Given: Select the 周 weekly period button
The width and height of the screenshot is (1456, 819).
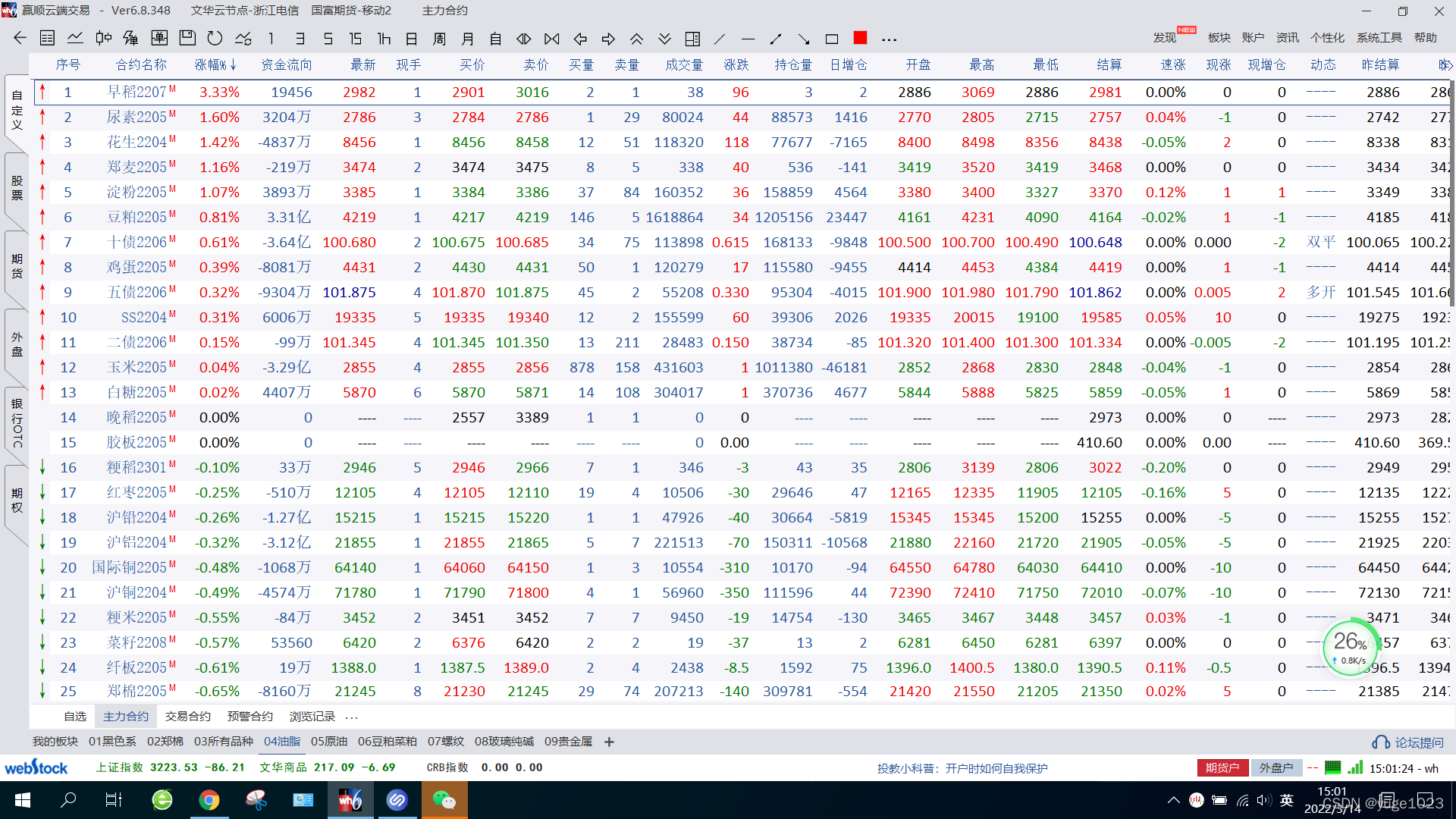Looking at the screenshot, I should [440, 38].
